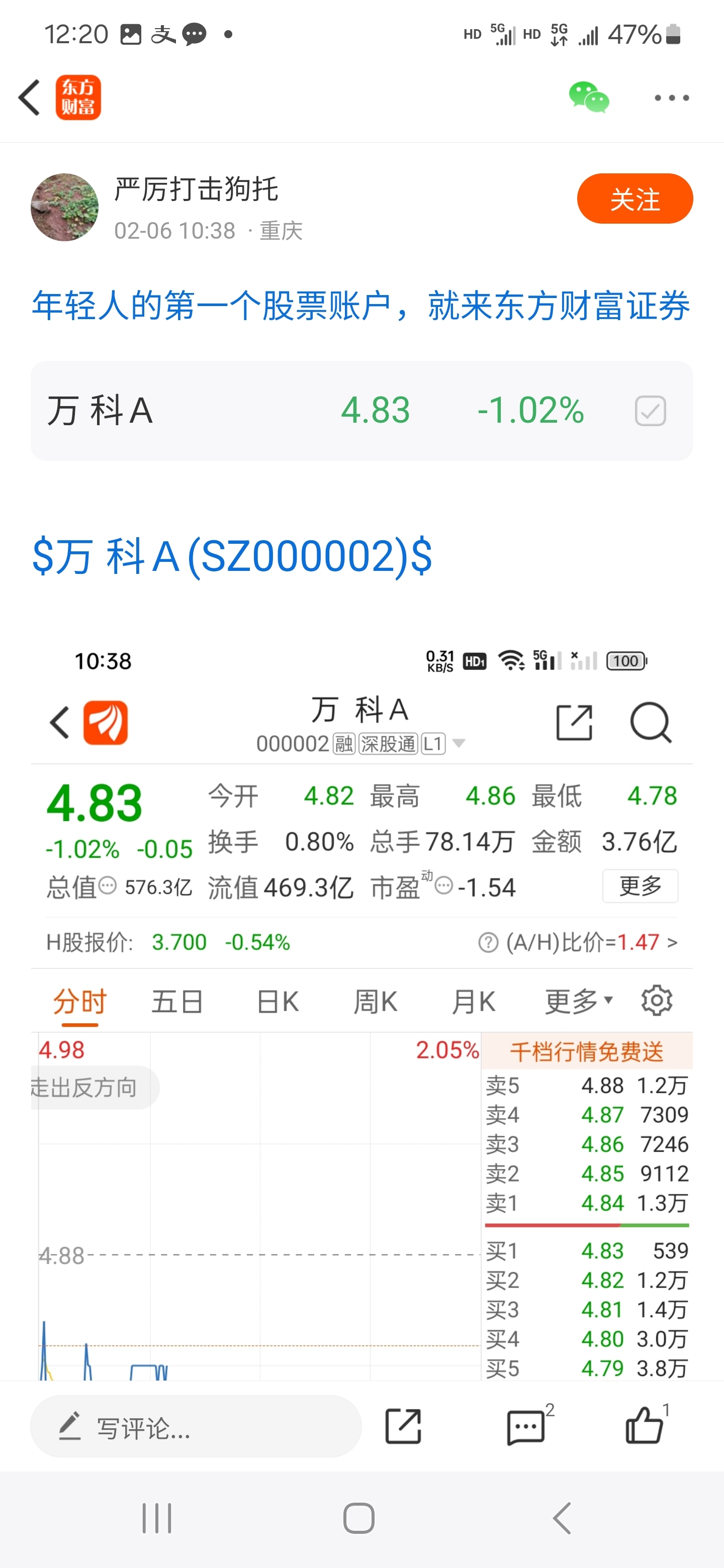Tap the large 4.83 current price

[95, 803]
